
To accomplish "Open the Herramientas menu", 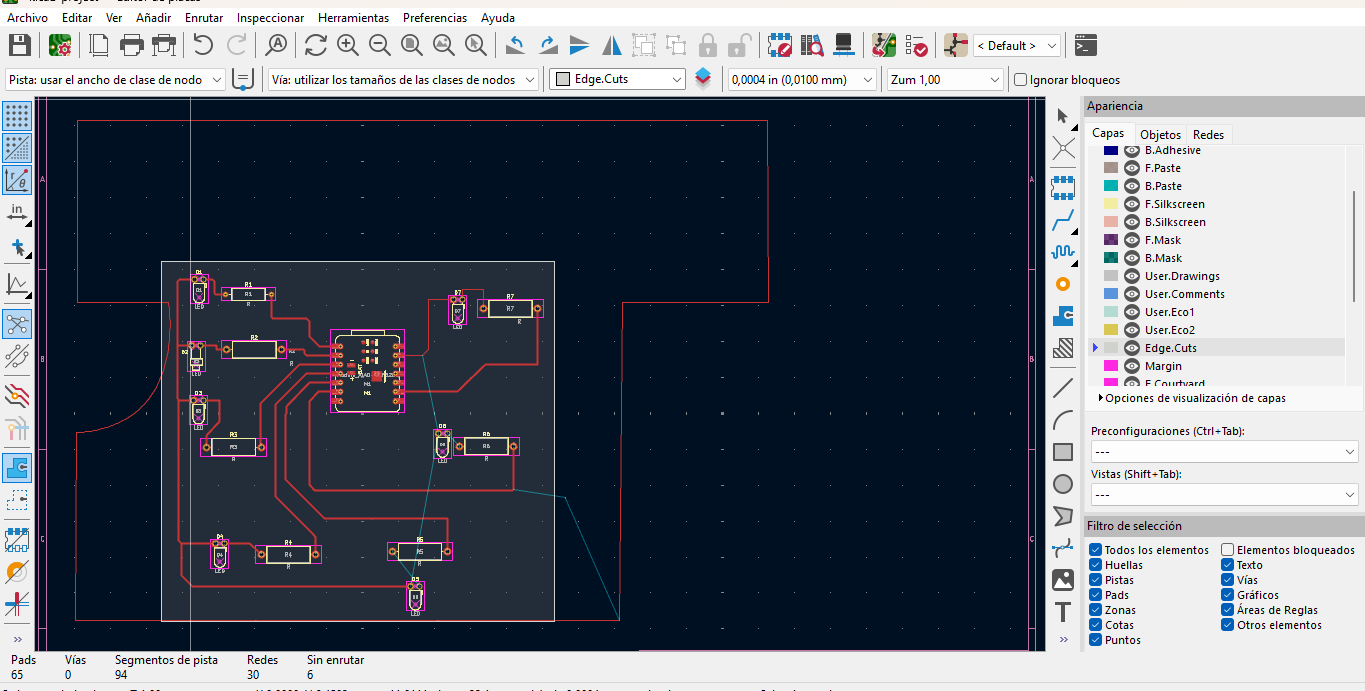I will pyautogui.click(x=353, y=18).
